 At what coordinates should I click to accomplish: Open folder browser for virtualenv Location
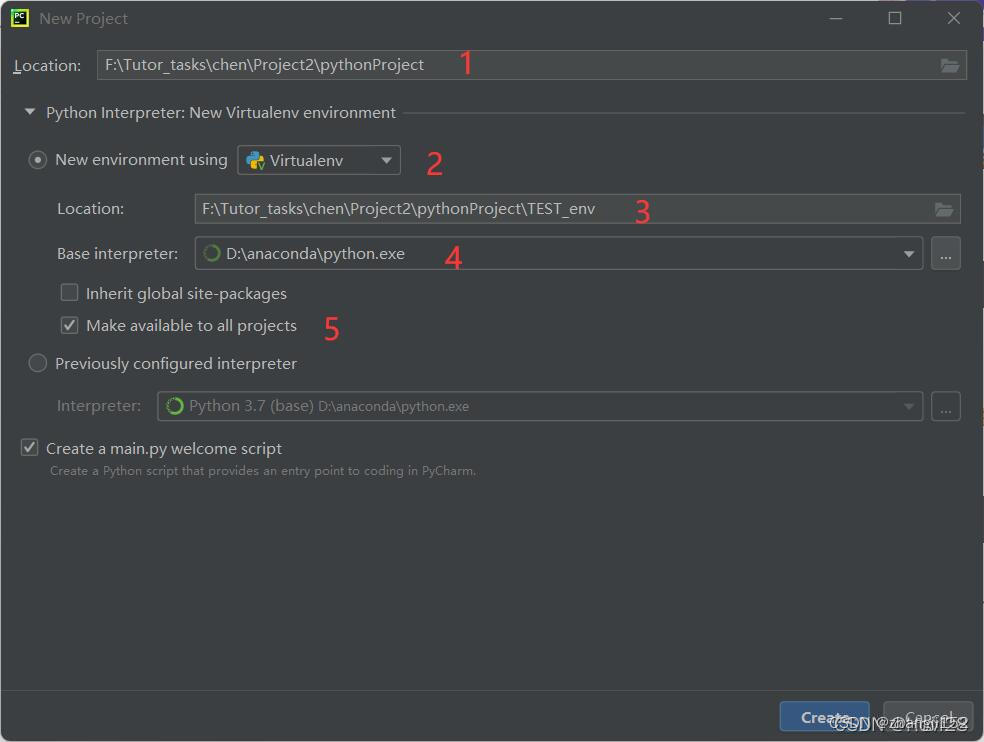point(944,208)
